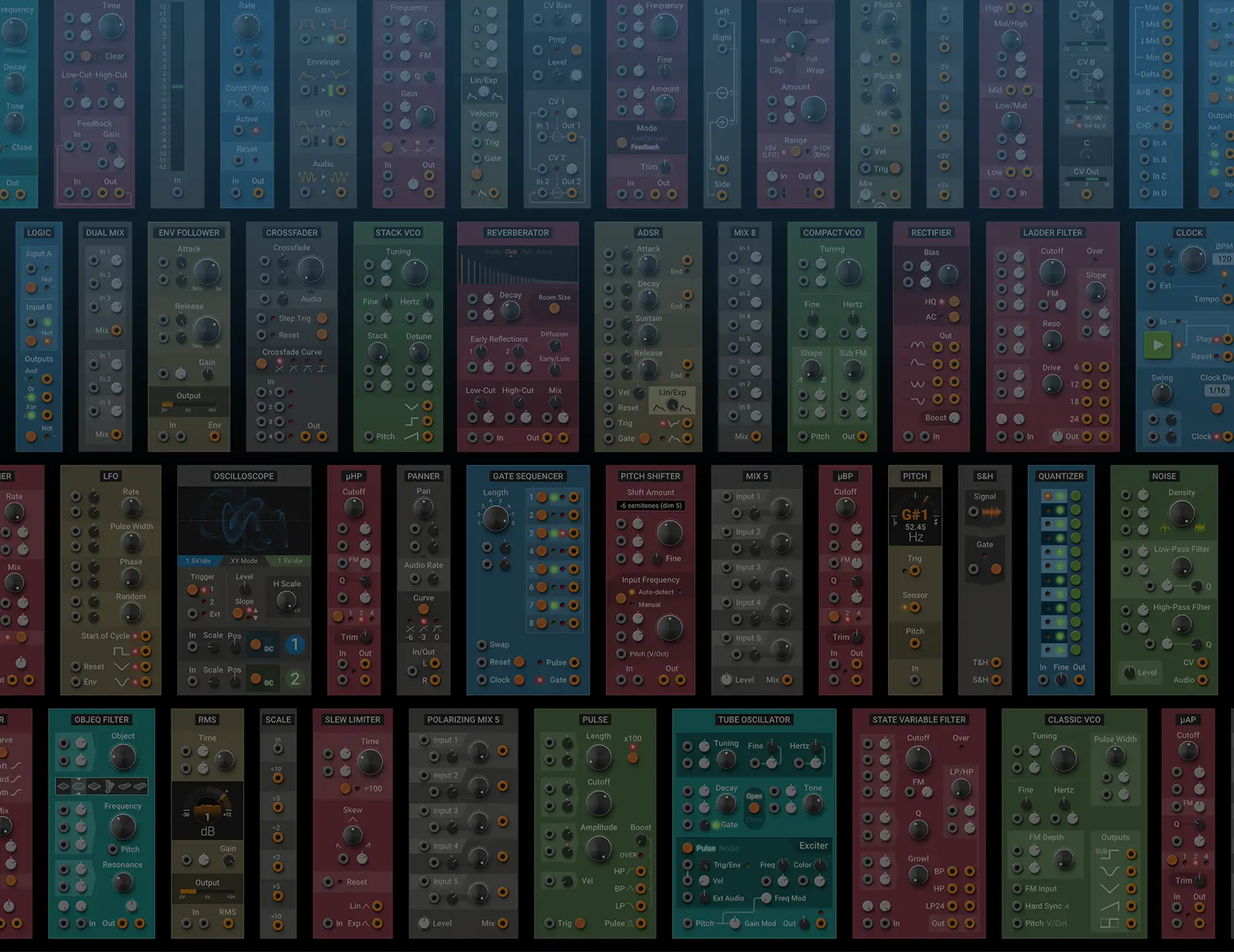Open the Shift Amount semitones dropdown
1234x952 pixels.
[x=651, y=506]
